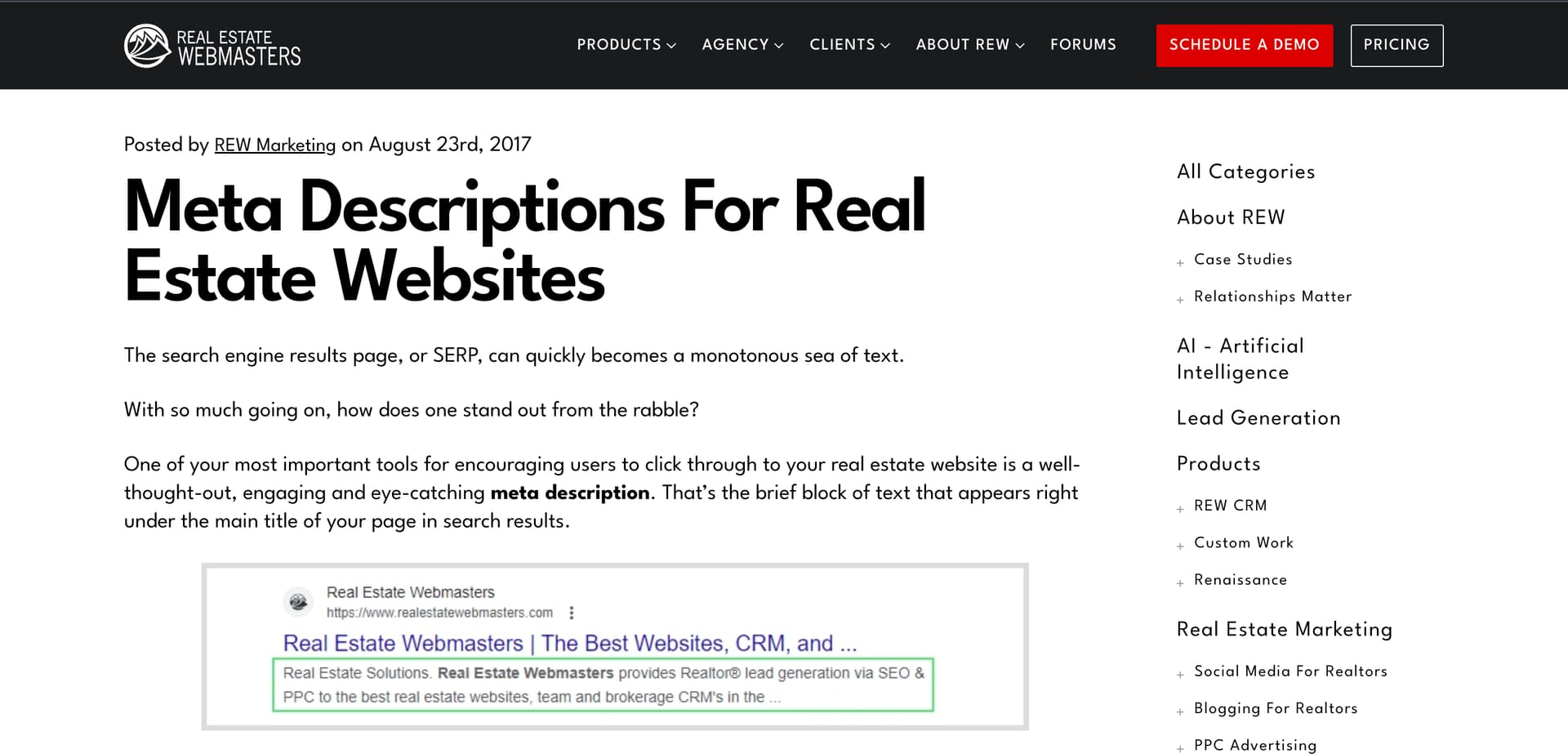This screenshot has width=1568, height=754.
Task: Open the Custom Work subcategory
Action: coord(1244,542)
